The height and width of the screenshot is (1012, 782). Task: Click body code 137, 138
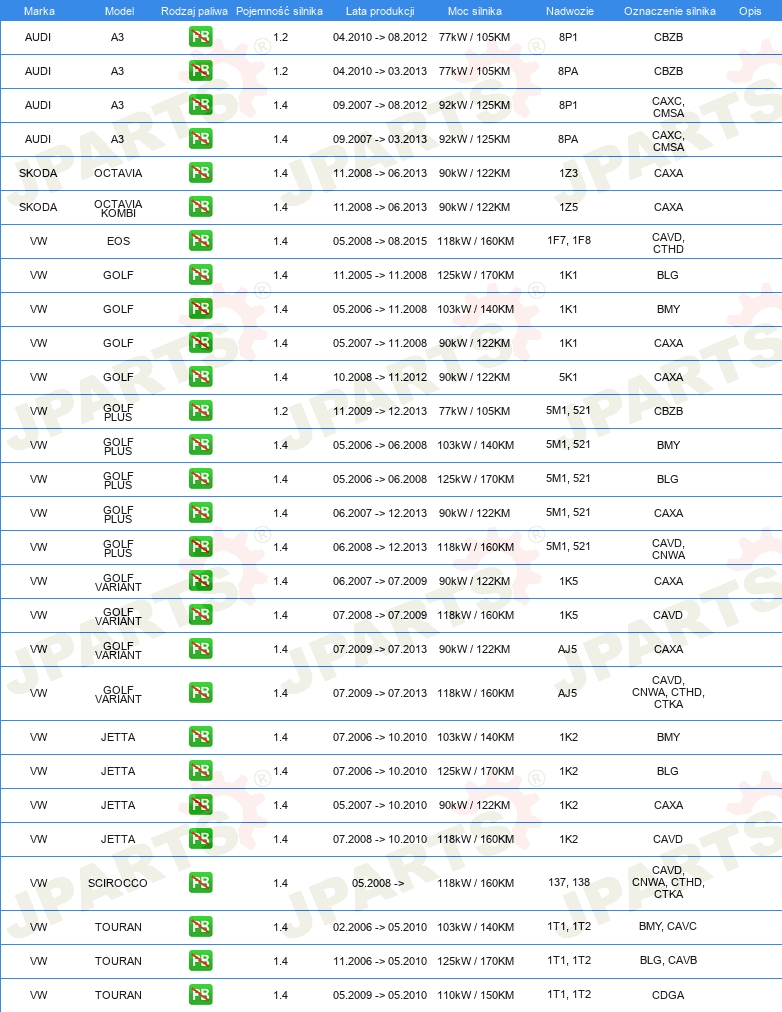pos(569,882)
